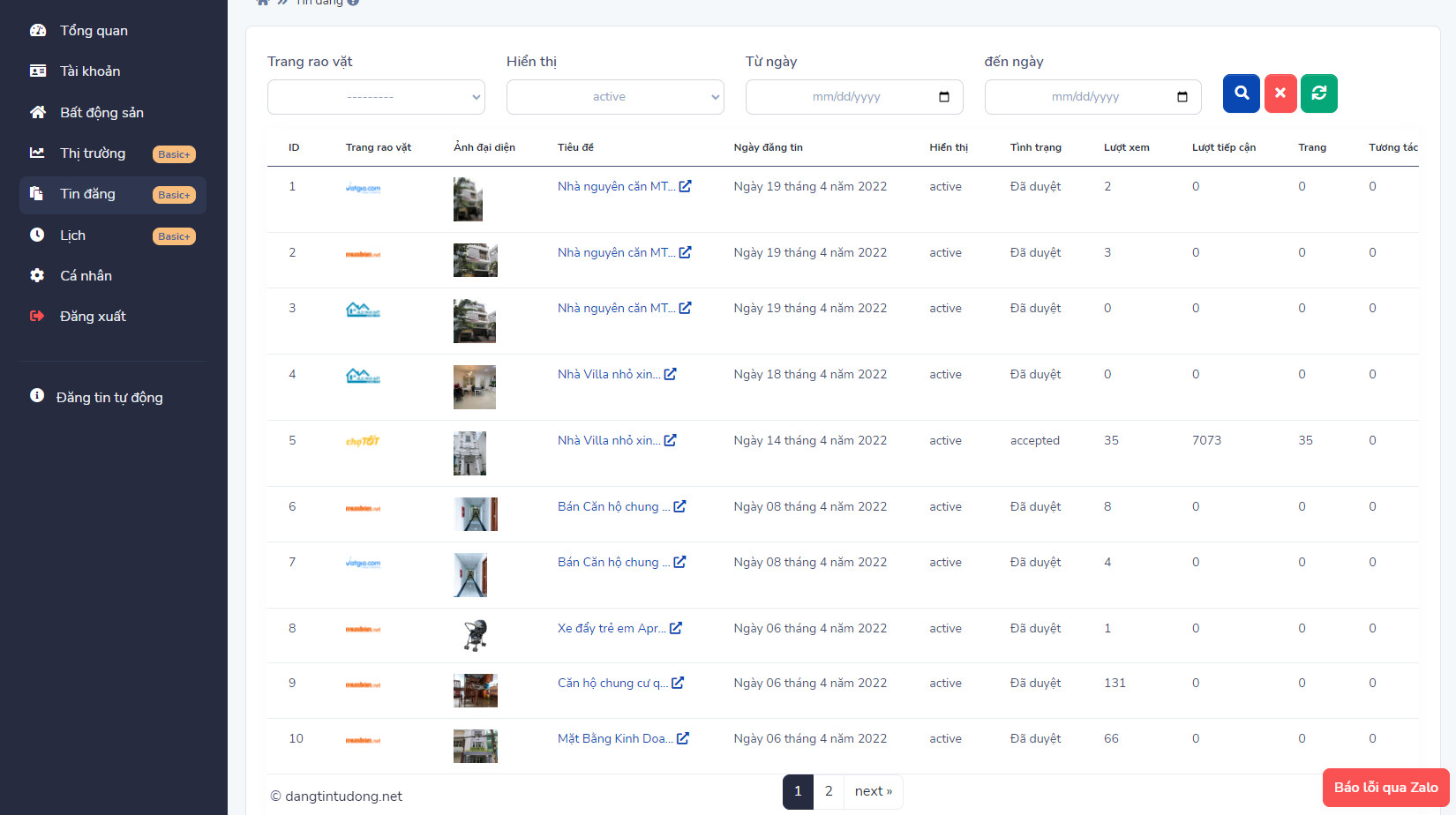Click the red clear filter X button
The image size is (1456, 815).
point(1280,93)
